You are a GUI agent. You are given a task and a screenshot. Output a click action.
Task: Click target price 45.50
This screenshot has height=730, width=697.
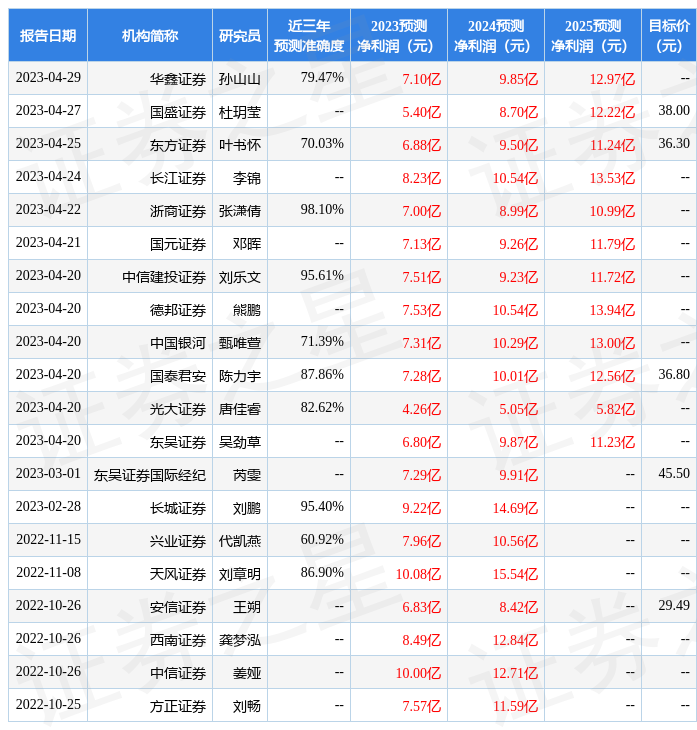(x=673, y=473)
